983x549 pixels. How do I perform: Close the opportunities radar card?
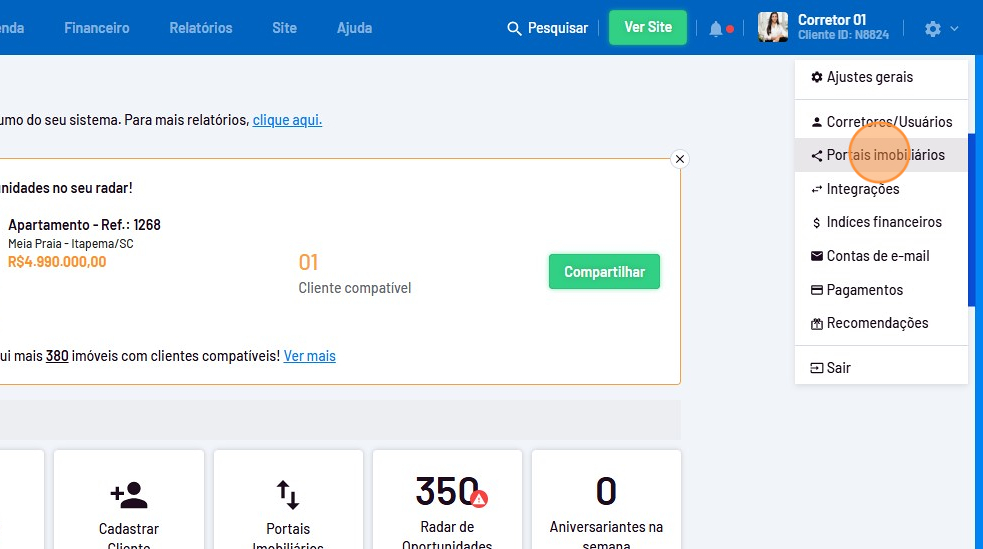pos(680,159)
